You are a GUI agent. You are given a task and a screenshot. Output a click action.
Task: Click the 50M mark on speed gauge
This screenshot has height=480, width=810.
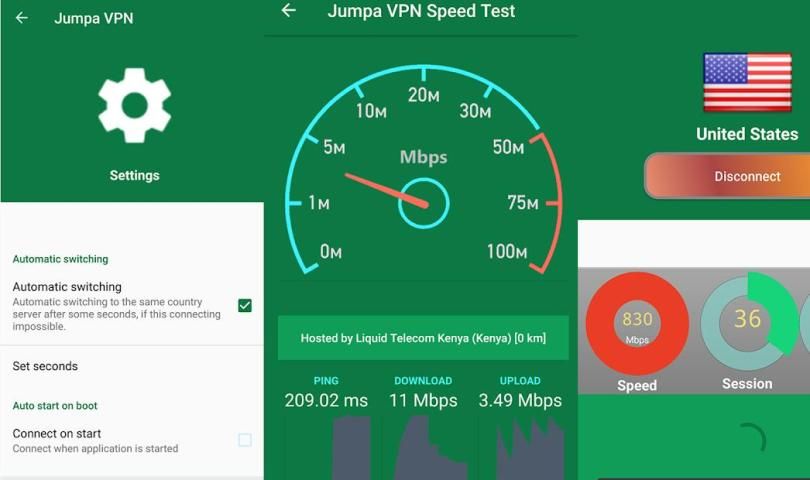tap(508, 147)
